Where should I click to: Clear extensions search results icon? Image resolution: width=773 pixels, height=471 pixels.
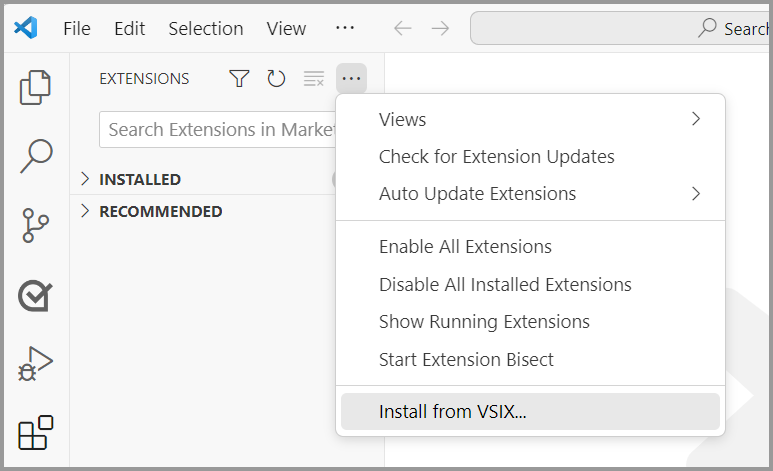(x=314, y=78)
